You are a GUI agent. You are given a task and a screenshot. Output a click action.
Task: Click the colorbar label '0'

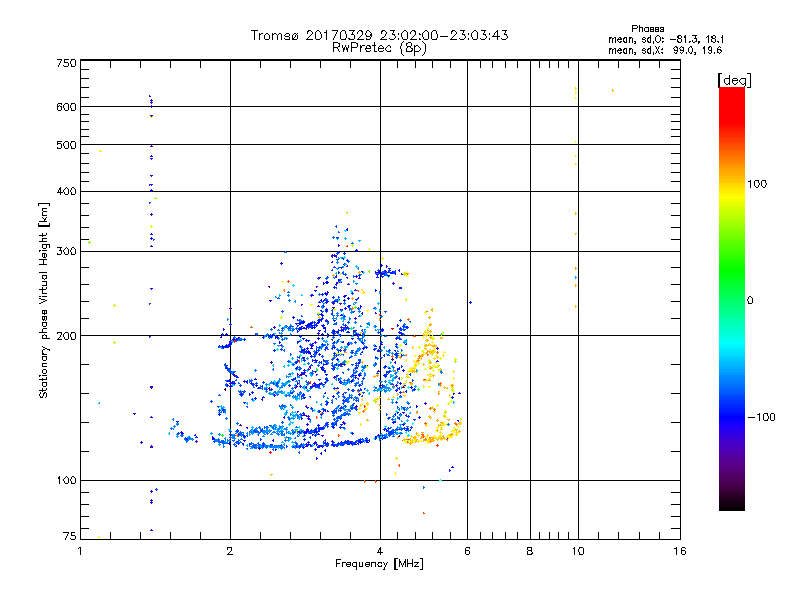click(750, 301)
